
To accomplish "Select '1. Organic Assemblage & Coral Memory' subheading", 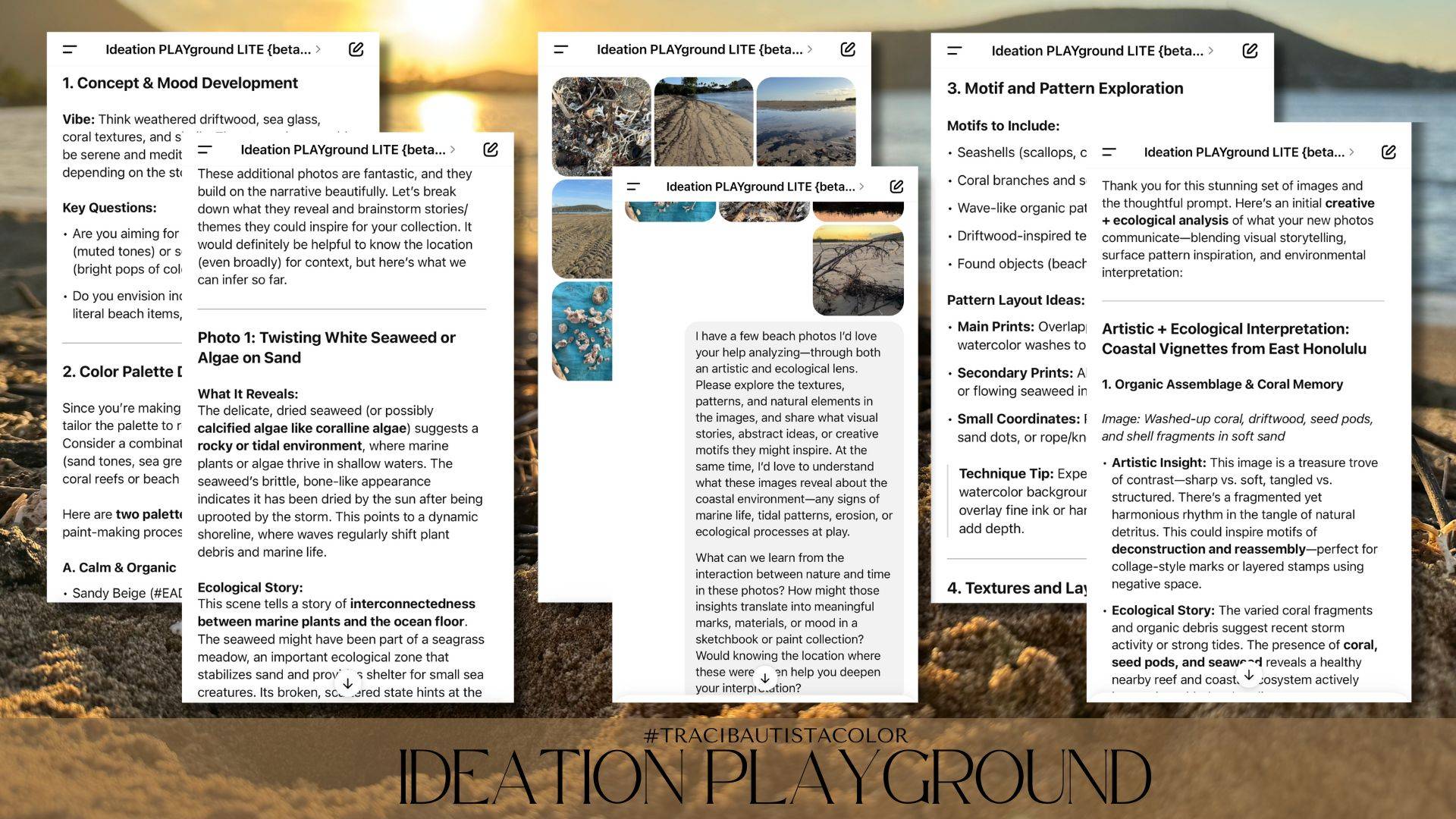I will click(x=1222, y=384).
